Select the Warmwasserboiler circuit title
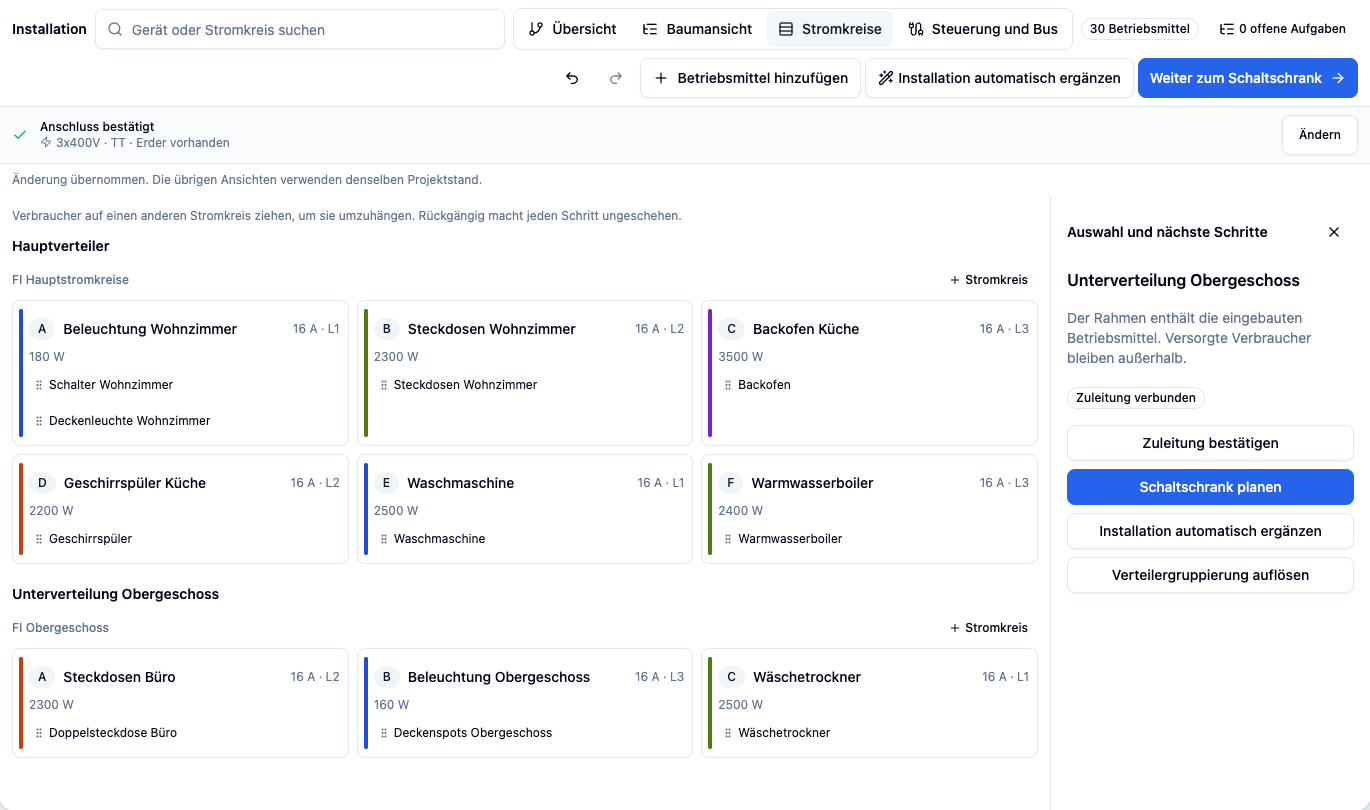The image size is (1370, 810). tap(813, 483)
